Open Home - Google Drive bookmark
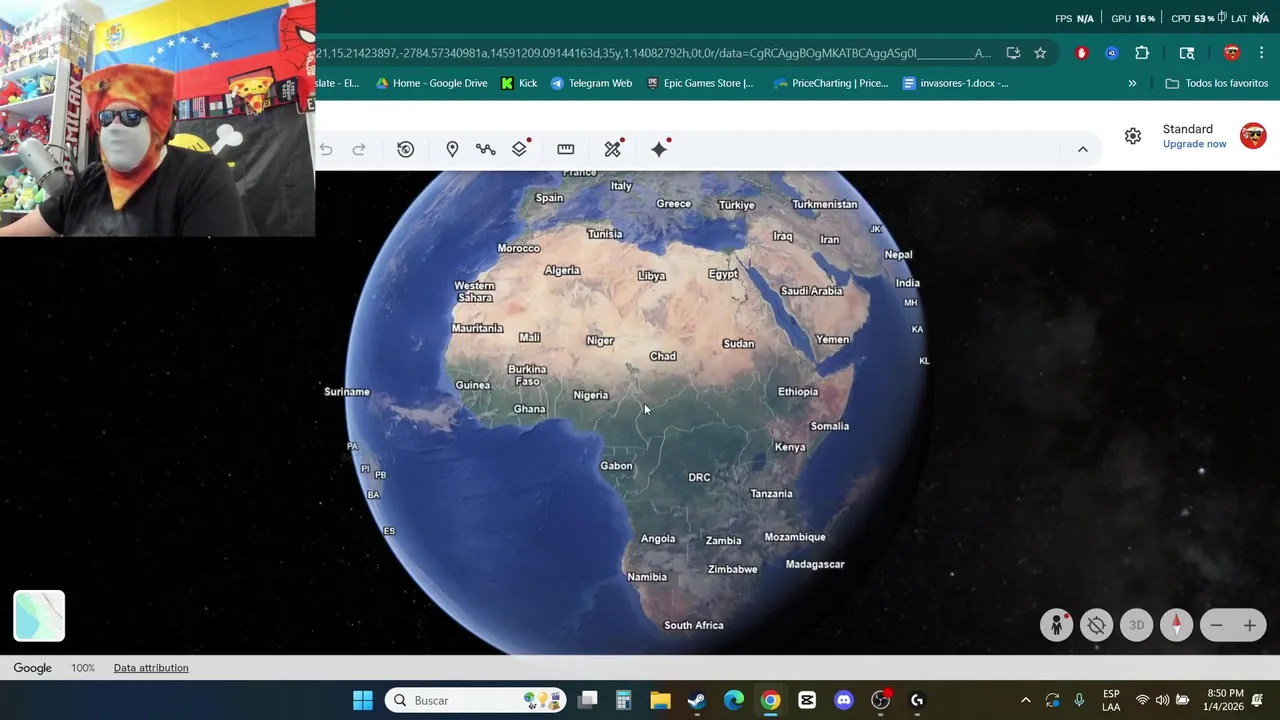 tap(431, 83)
